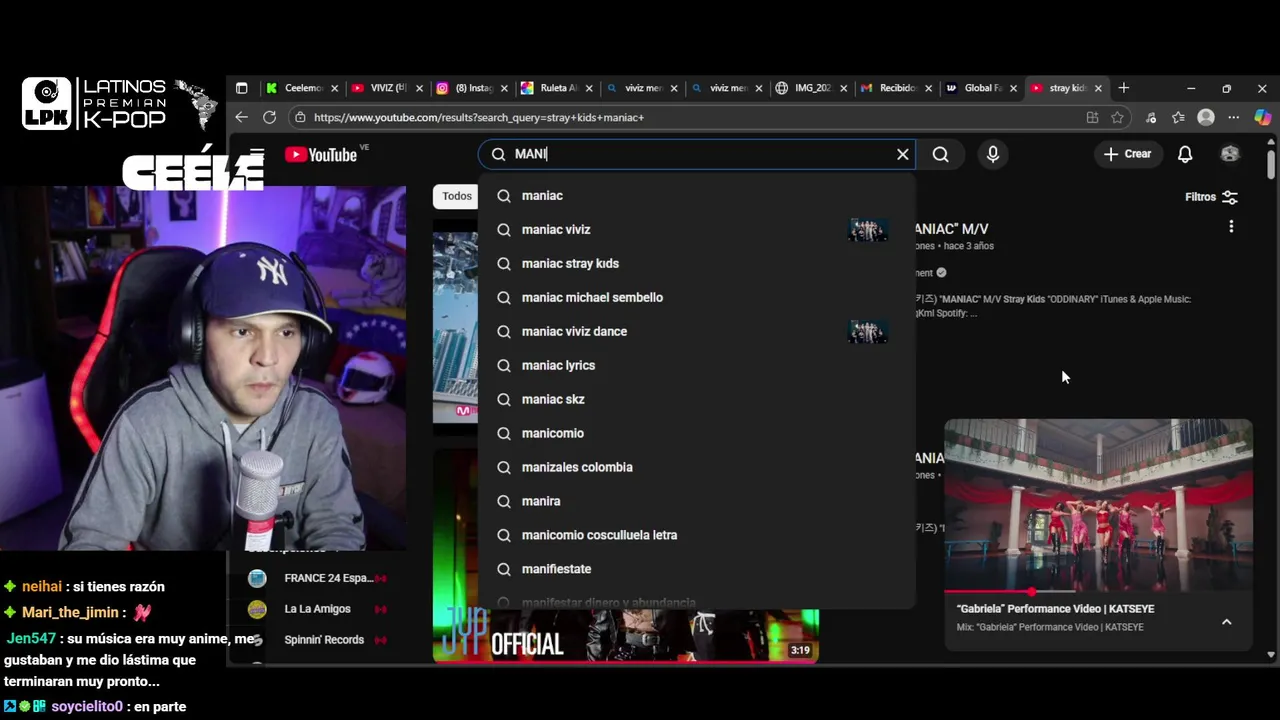Screen dimensions: 1280x720
Task: Click the Gabriela miniplayer video
Action: tap(1098, 505)
